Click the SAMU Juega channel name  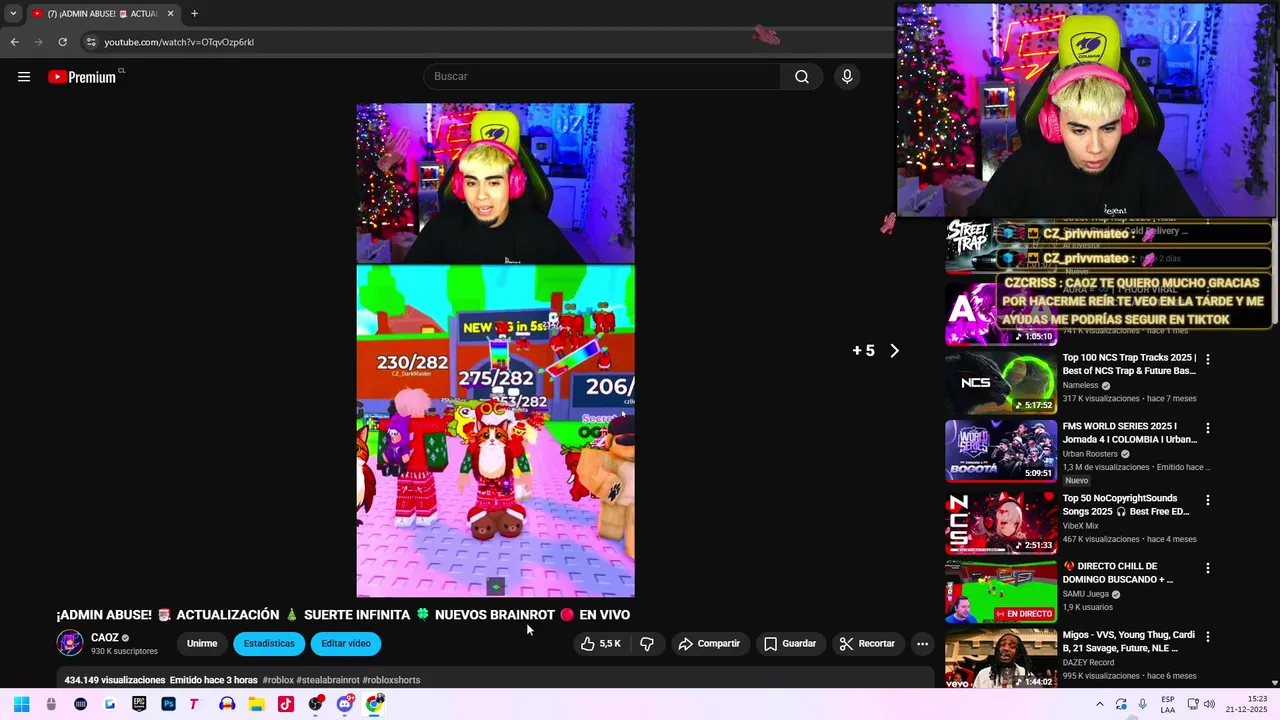(1086, 594)
